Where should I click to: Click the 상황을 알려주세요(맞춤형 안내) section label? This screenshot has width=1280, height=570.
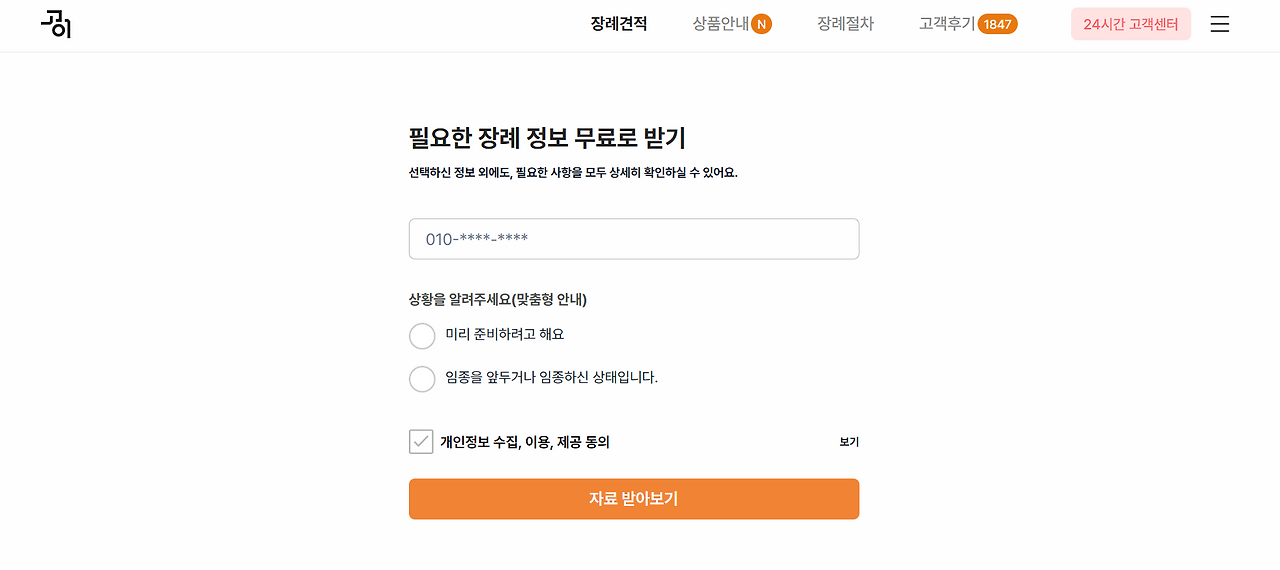(x=498, y=299)
